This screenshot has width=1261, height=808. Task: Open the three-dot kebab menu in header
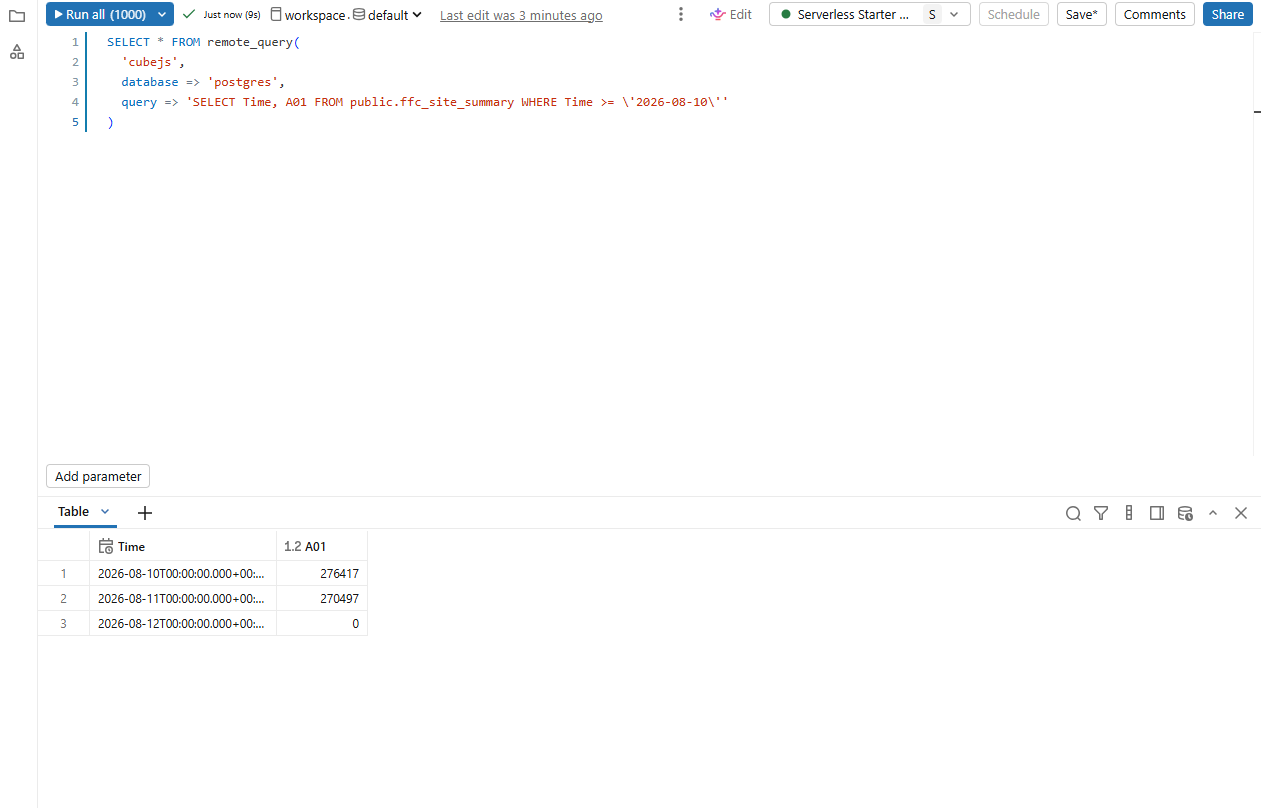pyautogui.click(x=681, y=14)
